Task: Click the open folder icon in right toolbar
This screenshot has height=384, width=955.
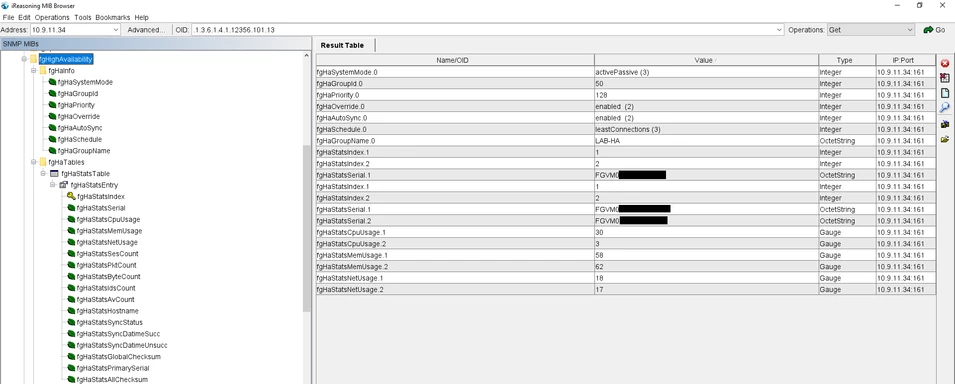Action: (x=945, y=139)
